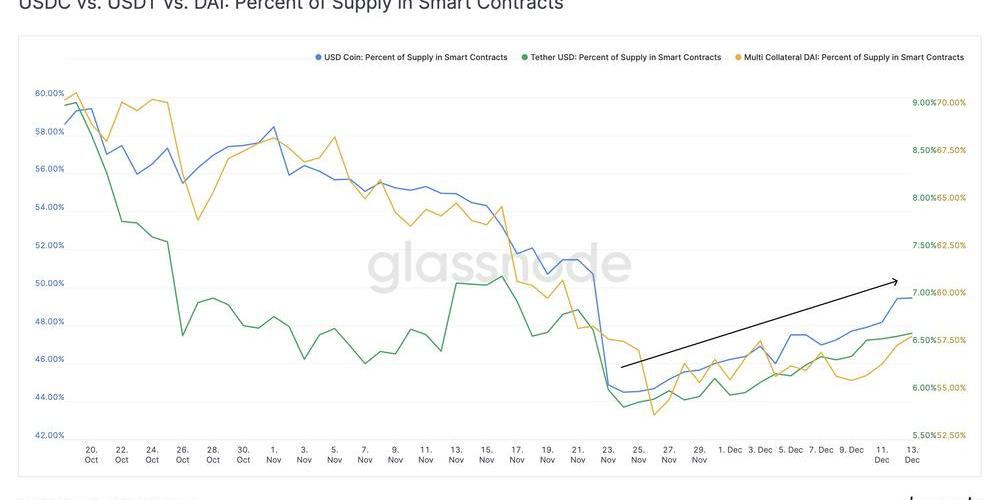This screenshot has width=1000, height=500.
Task: Toggle the Multi Collateral DAI legend entry
Action: pos(849,57)
